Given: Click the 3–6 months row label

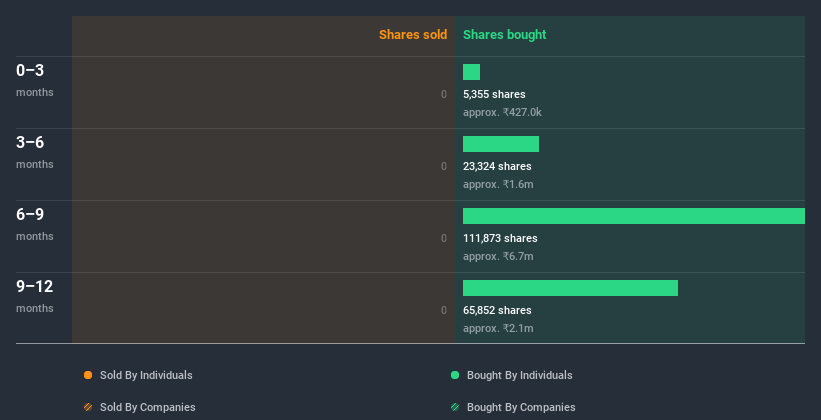Looking at the screenshot, I should [35, 152].
